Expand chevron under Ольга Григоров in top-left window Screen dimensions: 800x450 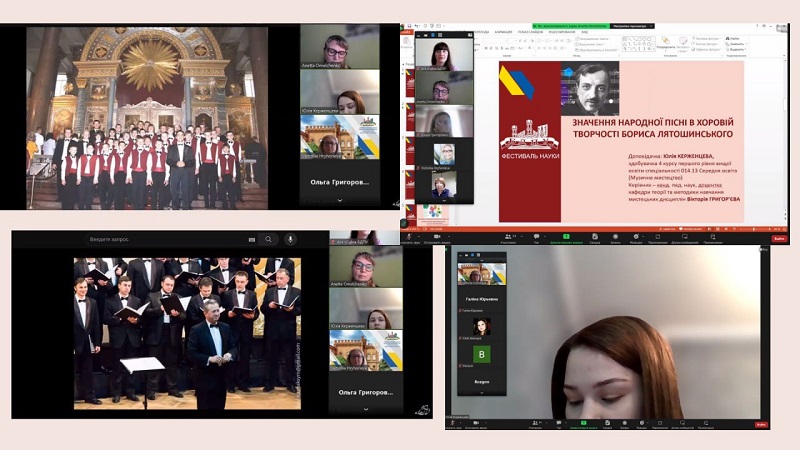point(339,200)
